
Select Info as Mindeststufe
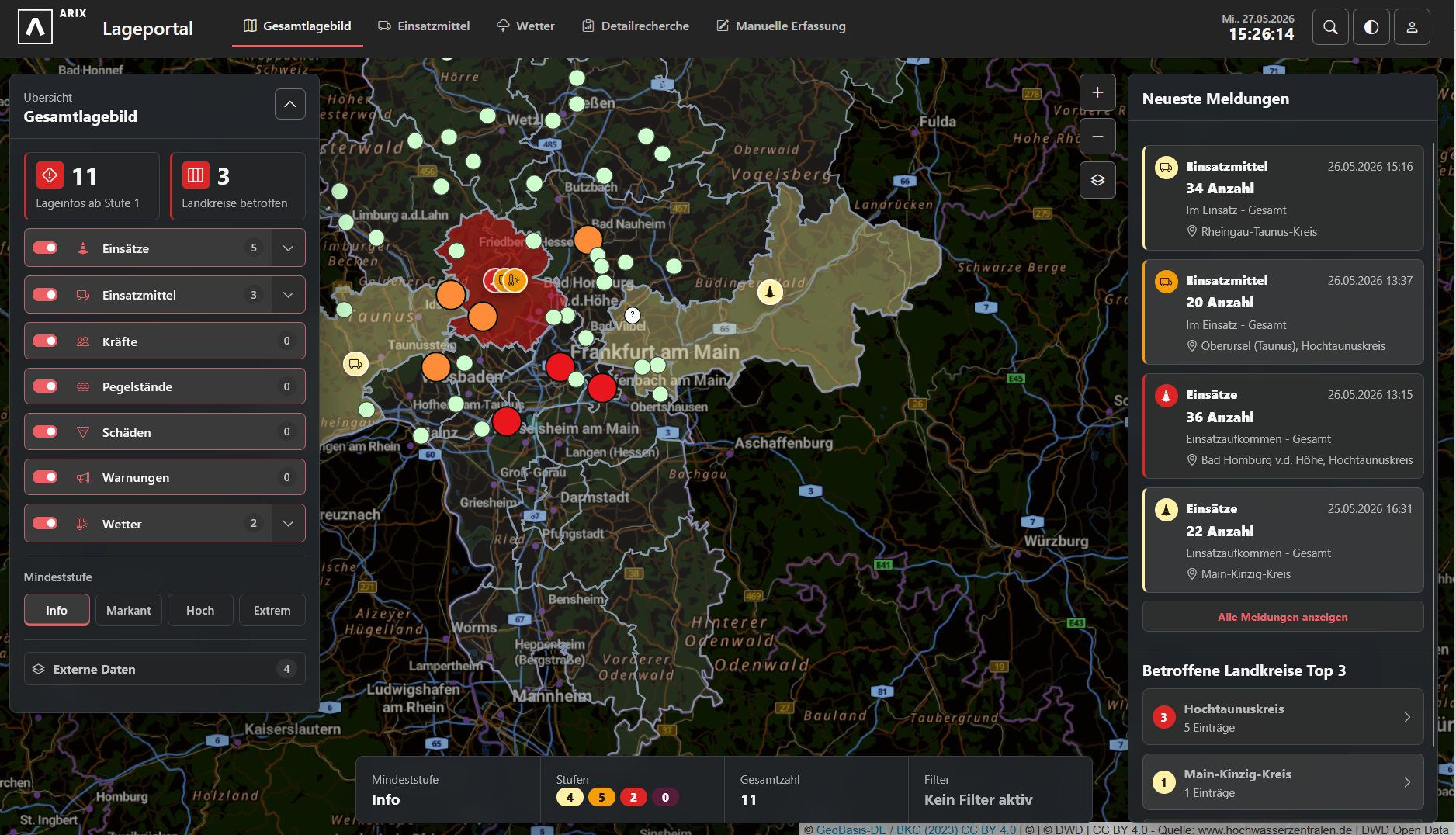pos(57,610)
